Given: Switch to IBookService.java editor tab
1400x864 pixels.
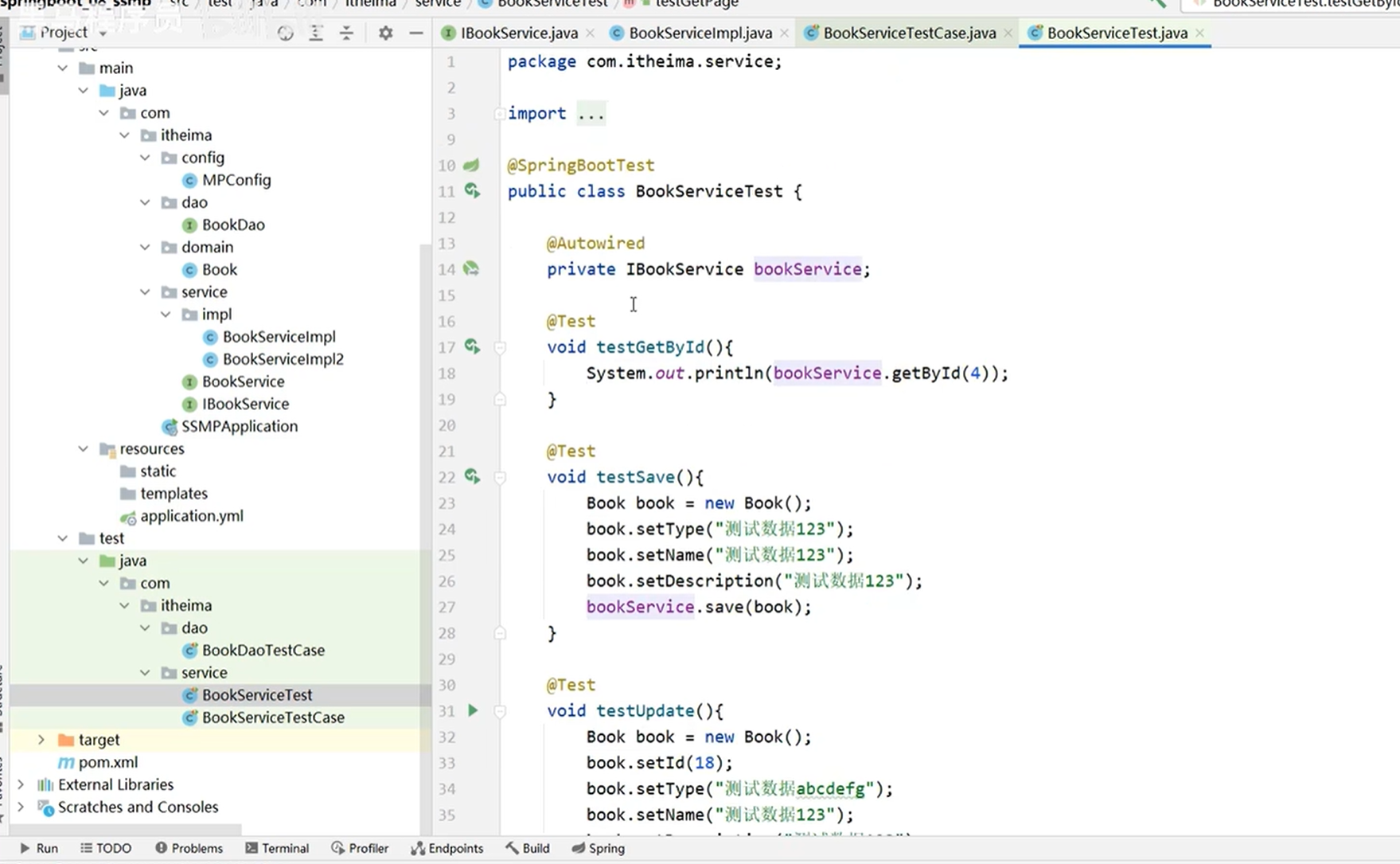Looking at the screenshot, I should [x=518, y=33].
